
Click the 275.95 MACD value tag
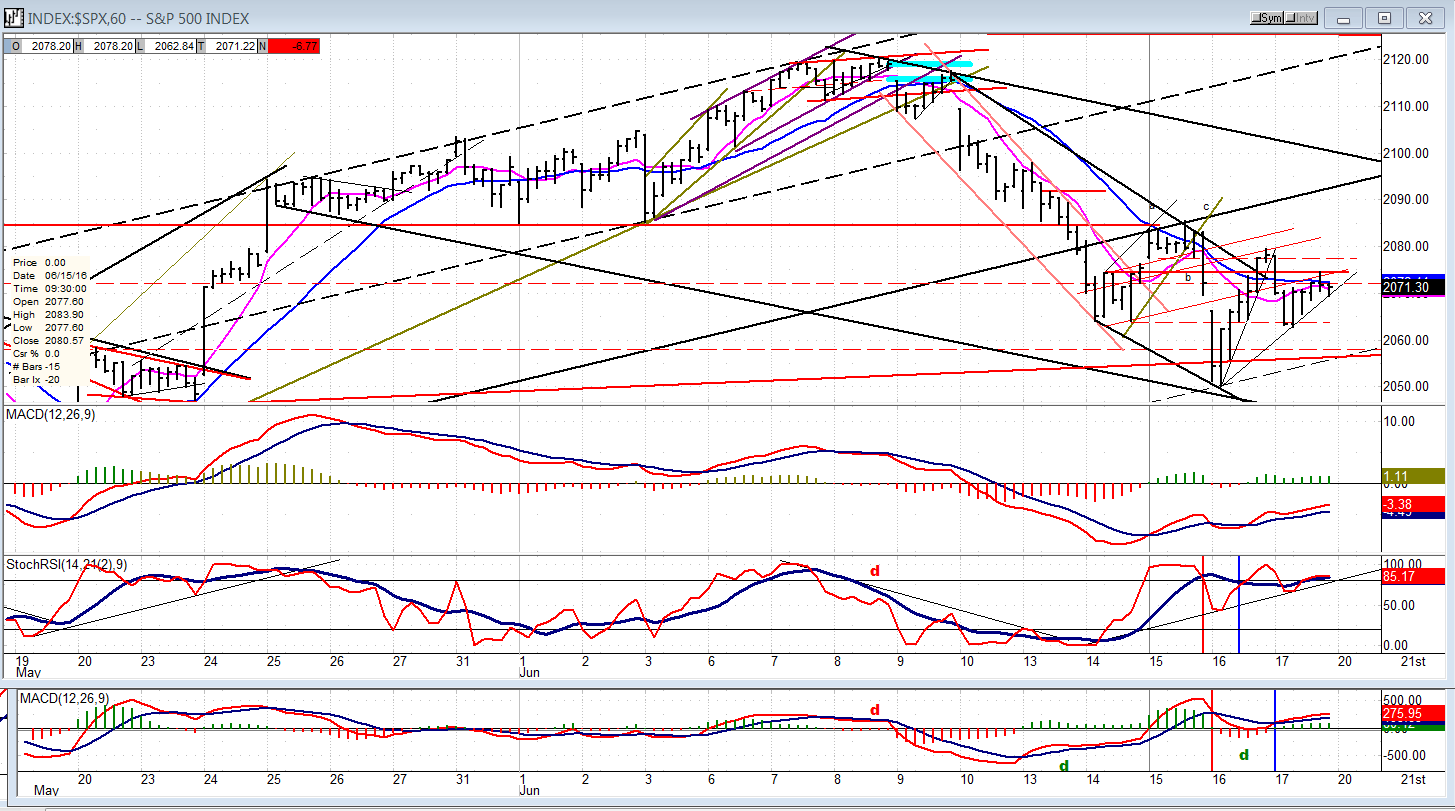[1413, 714]
